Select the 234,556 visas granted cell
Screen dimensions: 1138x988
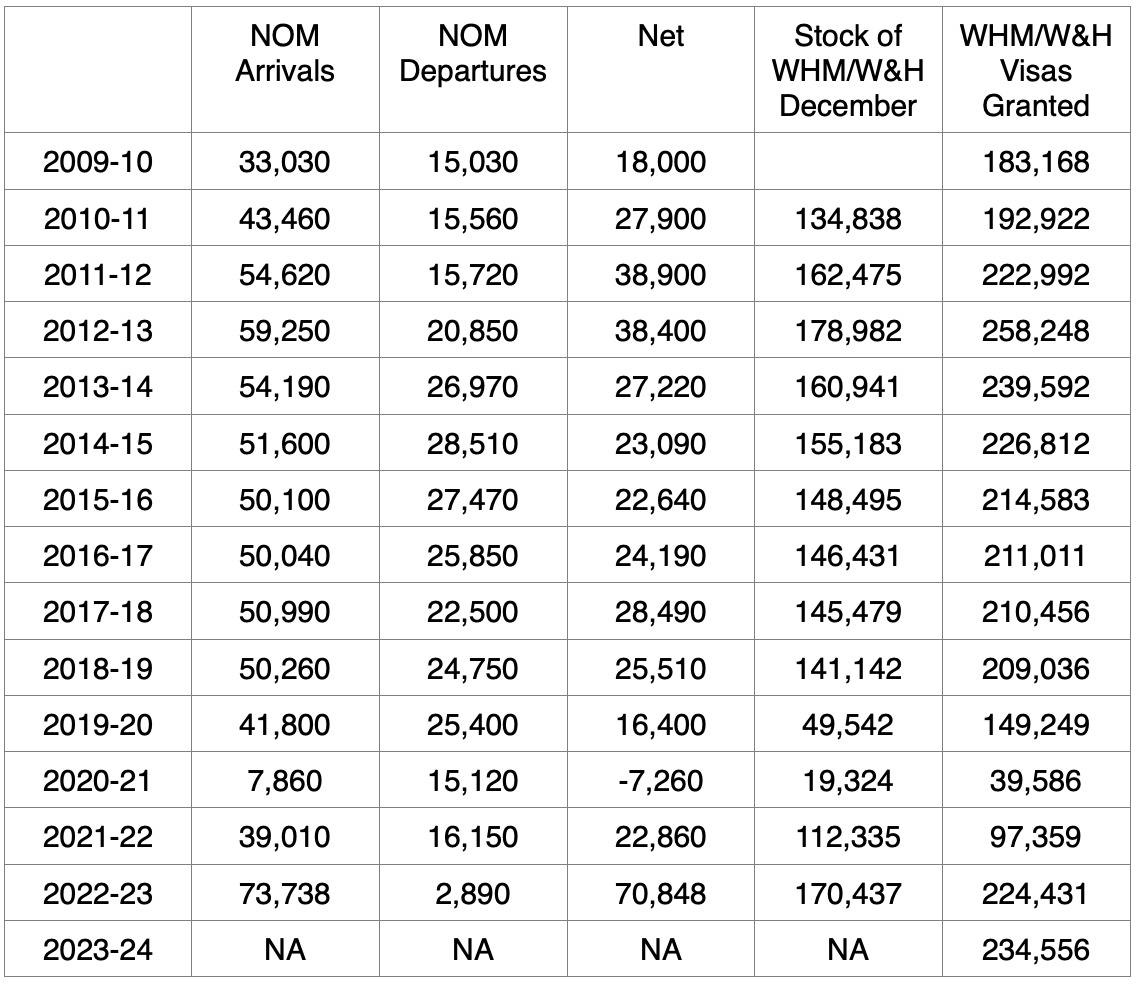pyautogui.click(x=1036, y=950)
